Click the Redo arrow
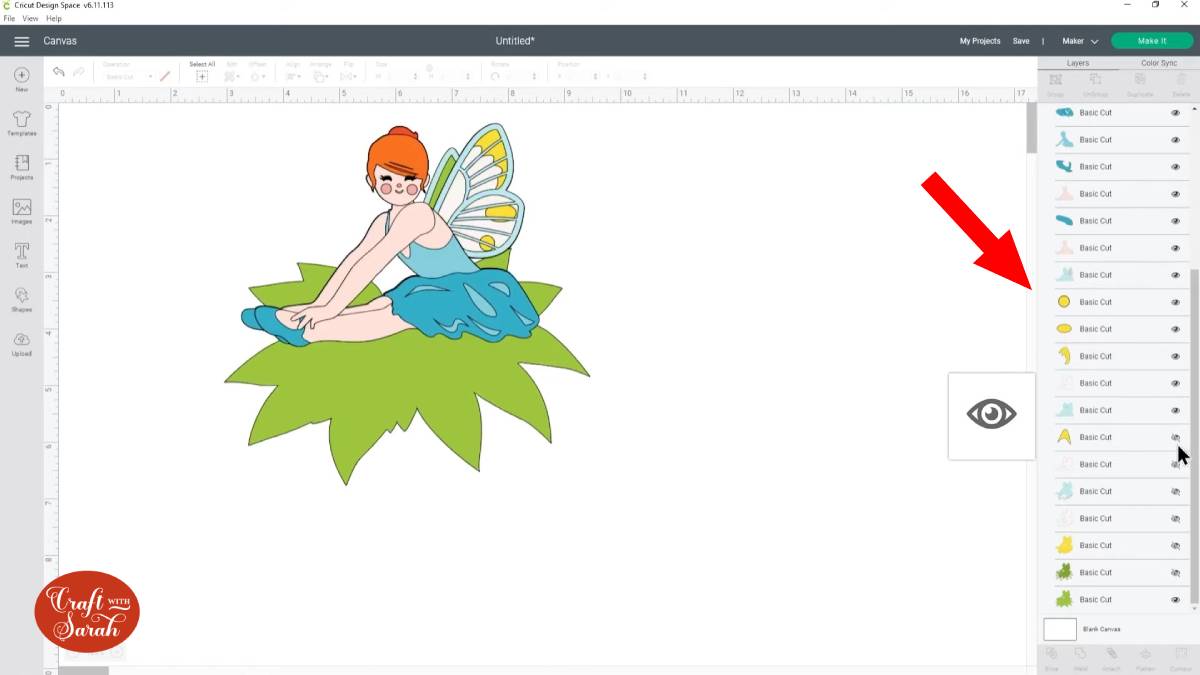 (79, 72)
